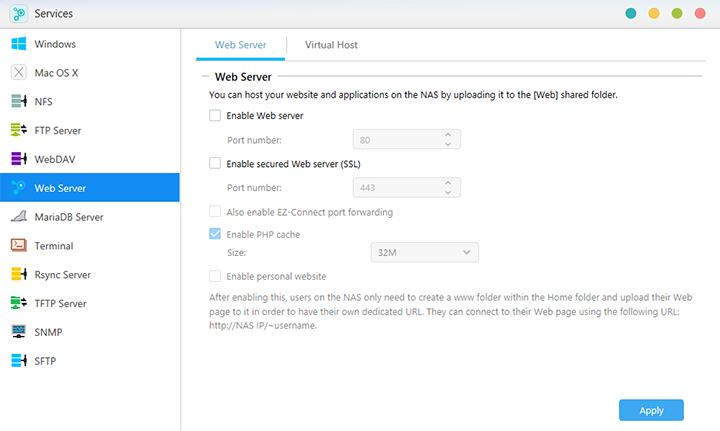Toggle the Enable PHP cache checkbox
720x431 pixels.
(x=215, y=234)
